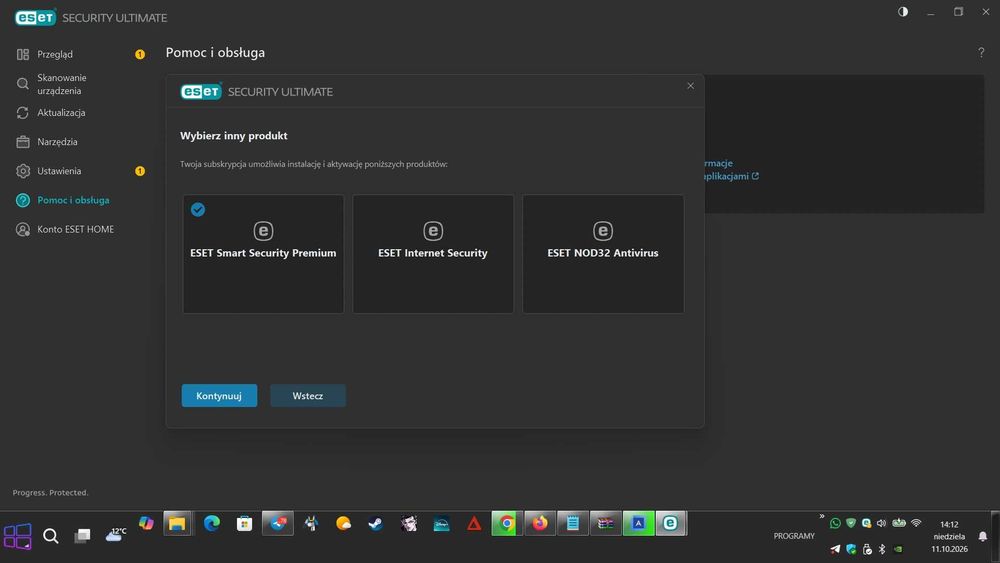1000x563 pixels.
Task: Open Microsoft Edge on the taskbar
Action: pyautogui.click(x=212, y=523)
